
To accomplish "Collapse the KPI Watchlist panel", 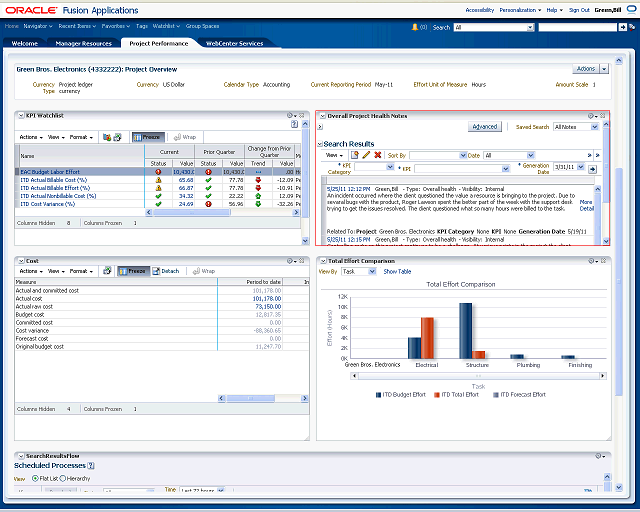I will click(20, 116).
